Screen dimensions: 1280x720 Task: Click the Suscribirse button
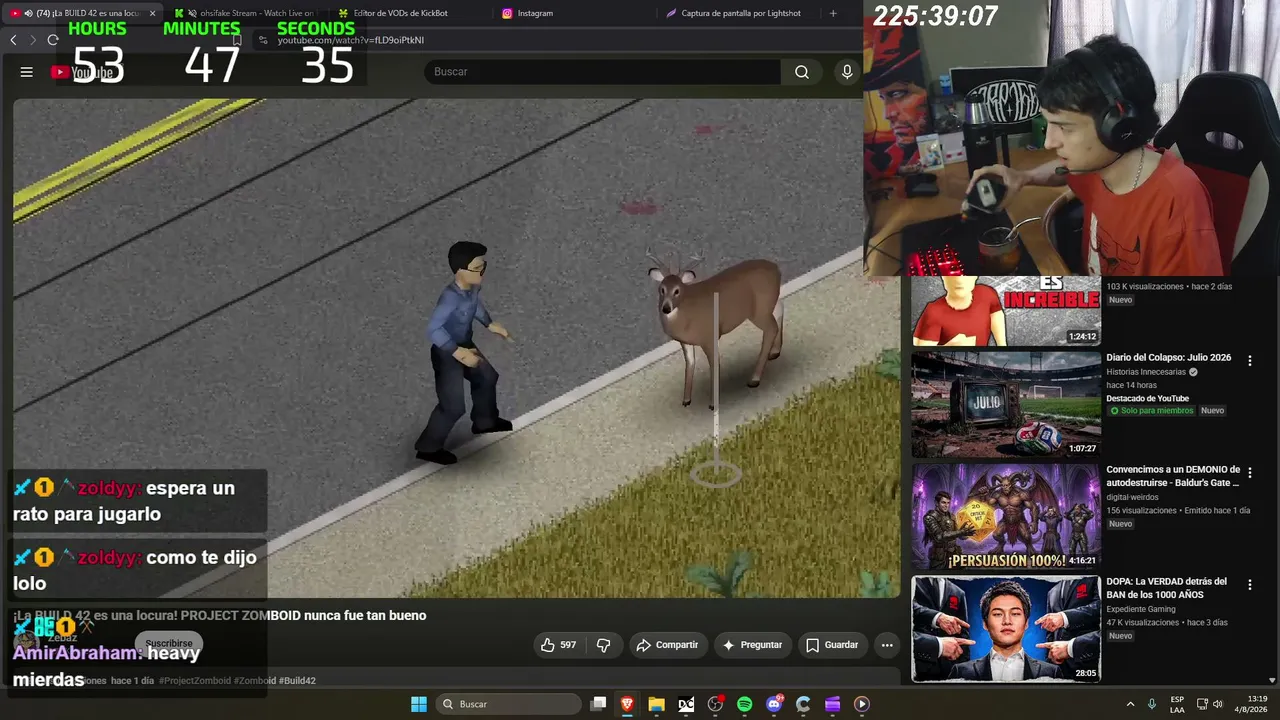click(169, 644)
